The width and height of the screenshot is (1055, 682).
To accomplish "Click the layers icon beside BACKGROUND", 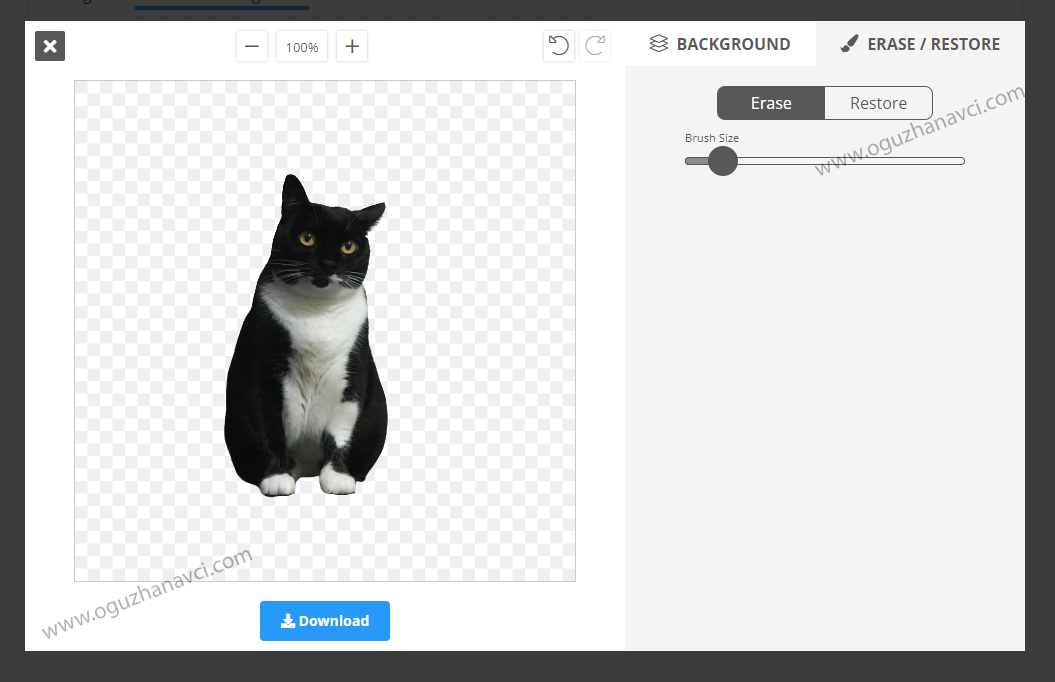I will pyautogui.click(x=658, y=44).
